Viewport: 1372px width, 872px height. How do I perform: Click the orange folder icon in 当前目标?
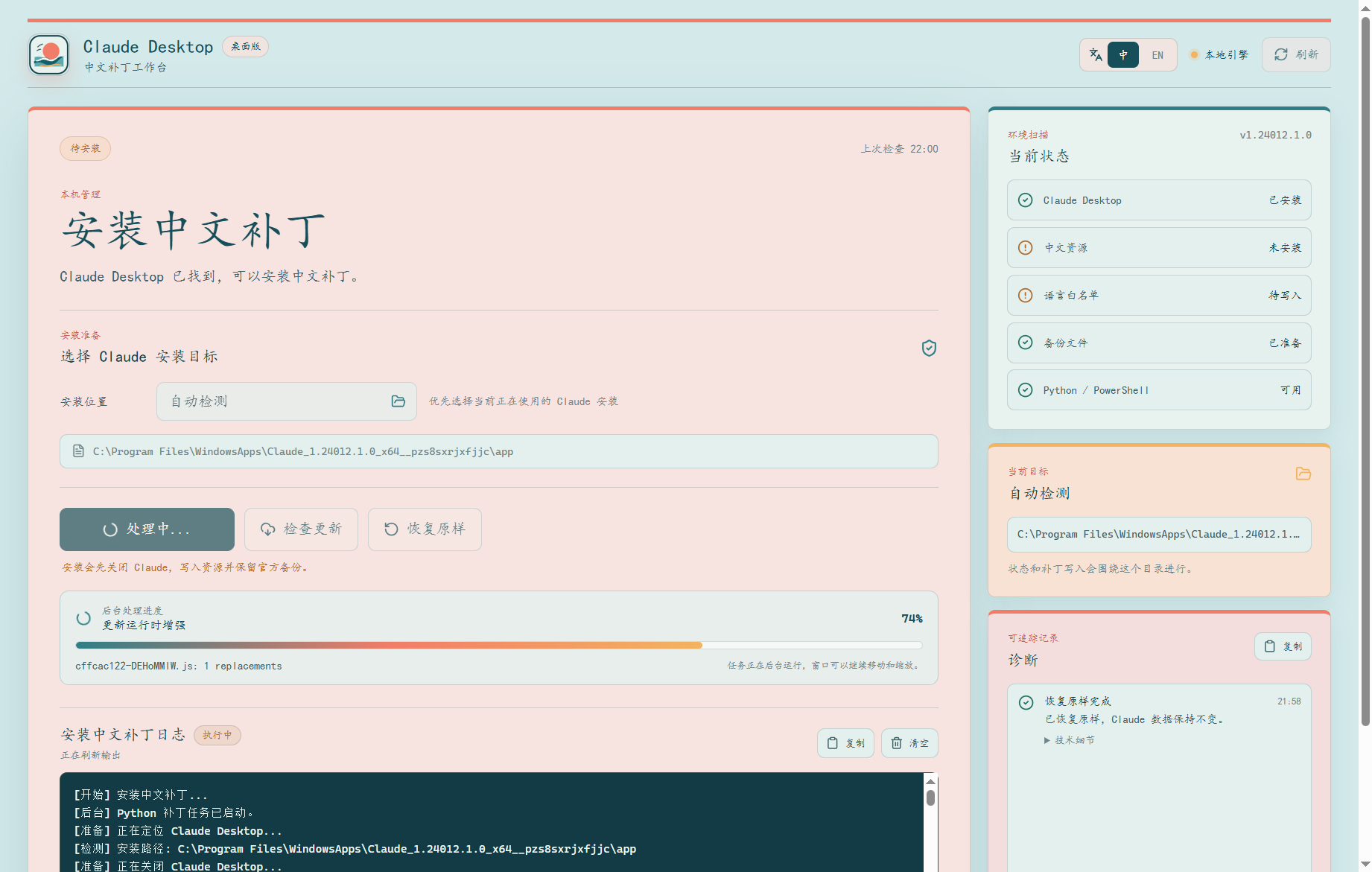pos(1303,474)
